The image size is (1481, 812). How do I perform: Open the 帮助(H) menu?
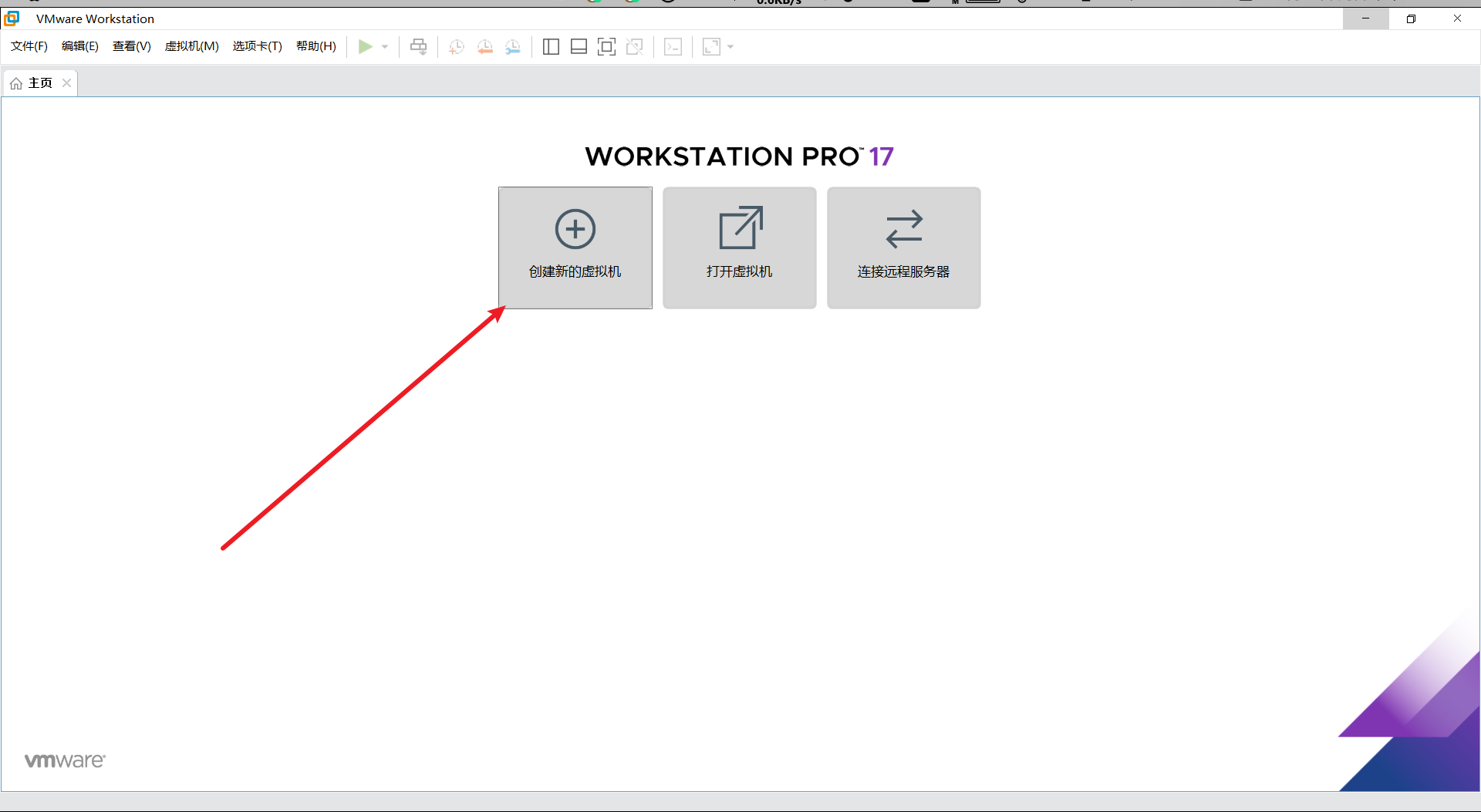pos(315,46)
